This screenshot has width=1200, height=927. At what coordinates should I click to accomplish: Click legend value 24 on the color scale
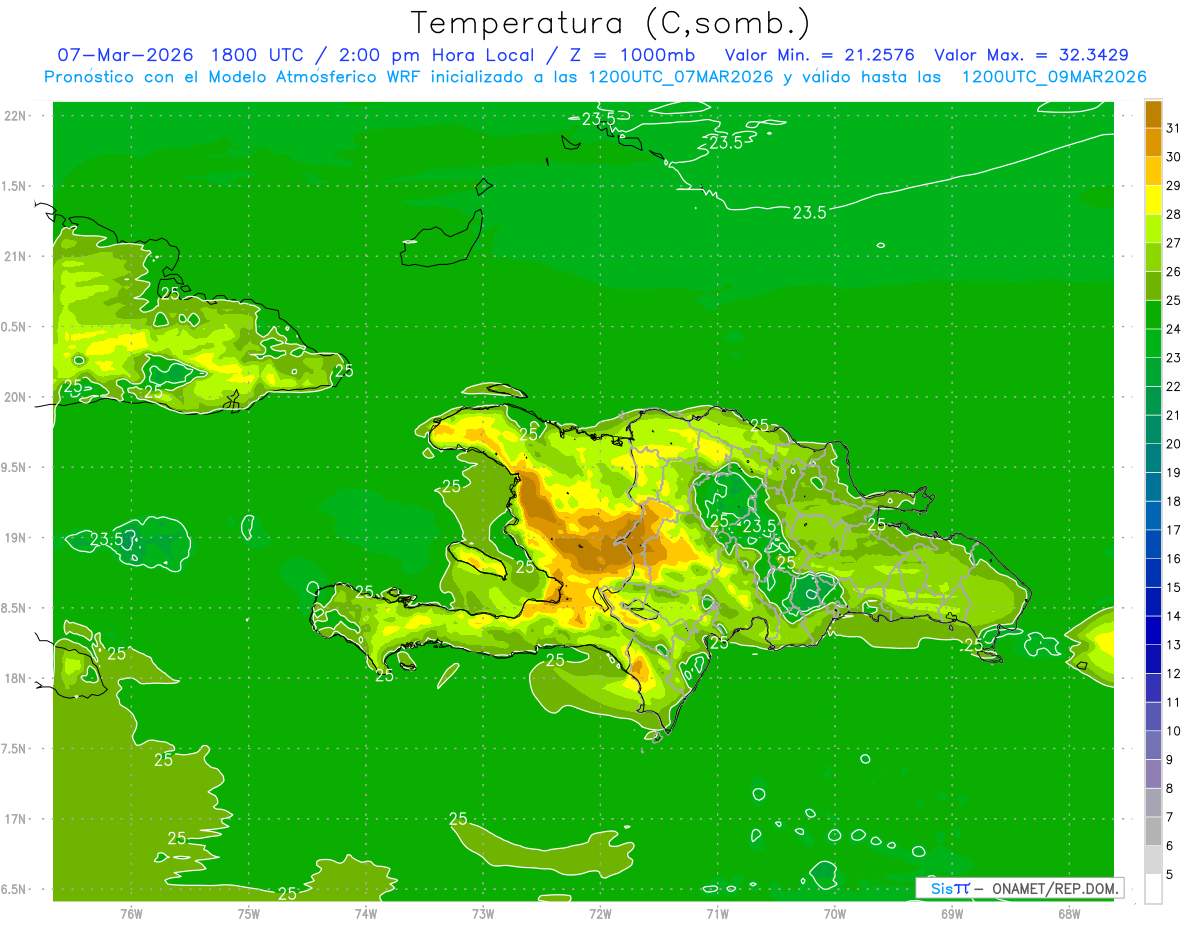(x=1173, y=329)
